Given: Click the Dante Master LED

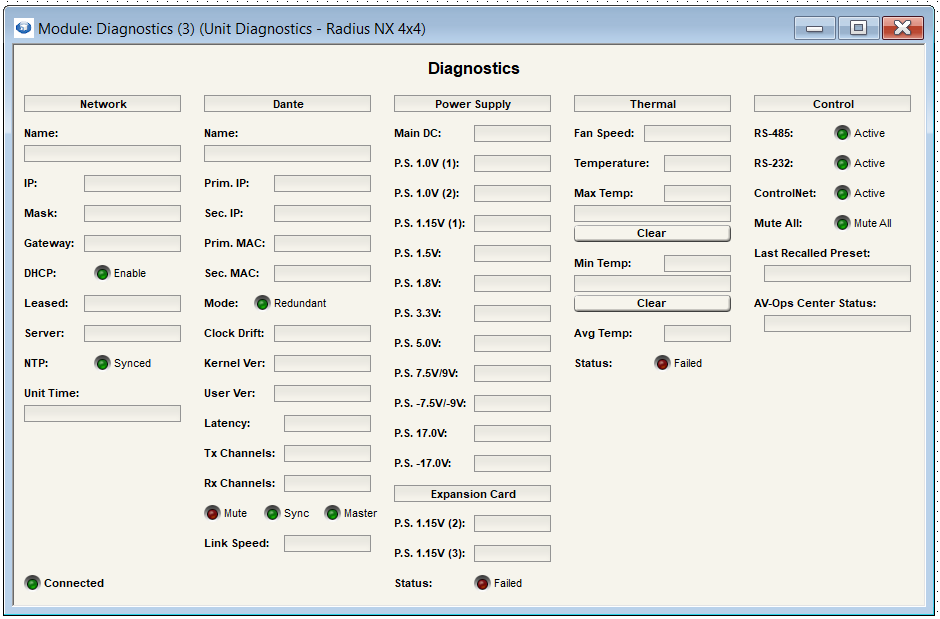Looking at the screenshot, I should coord(332,514).
